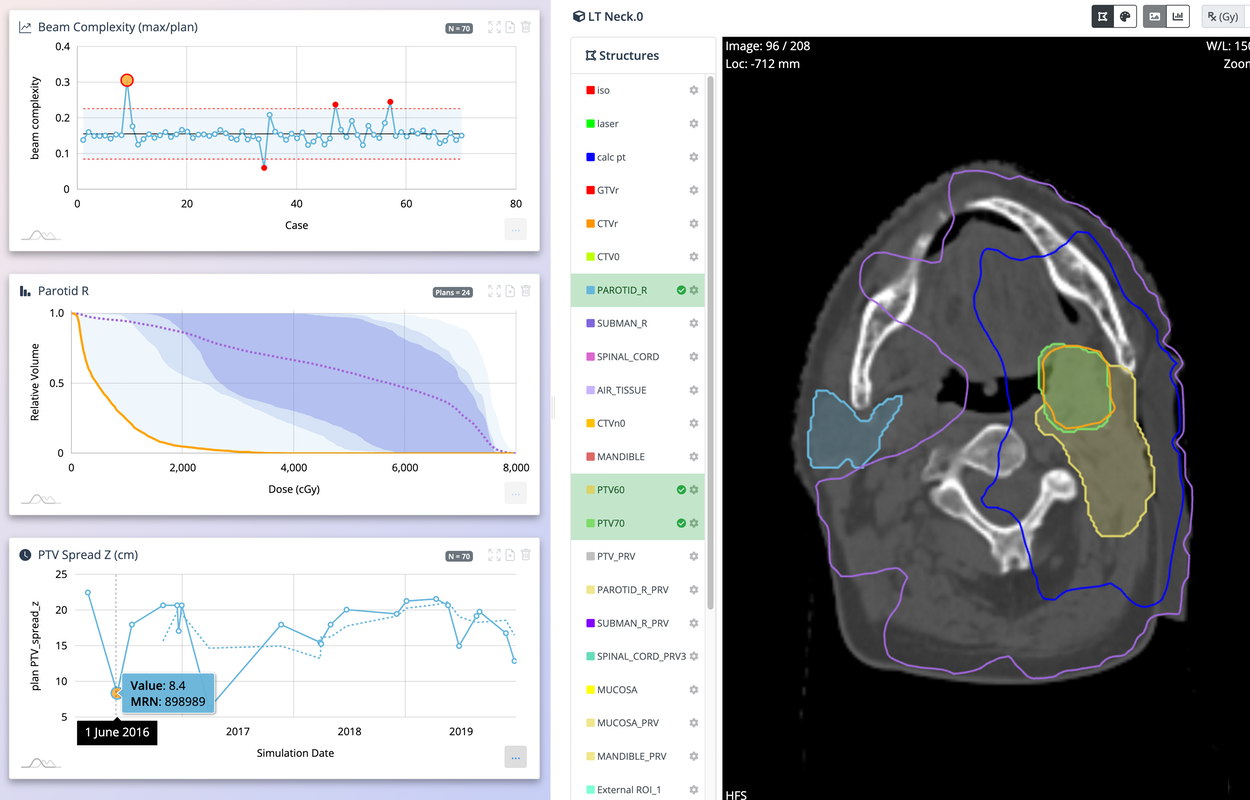Select the MUCOSA_PRV structure row

click(x=637, y=723)
